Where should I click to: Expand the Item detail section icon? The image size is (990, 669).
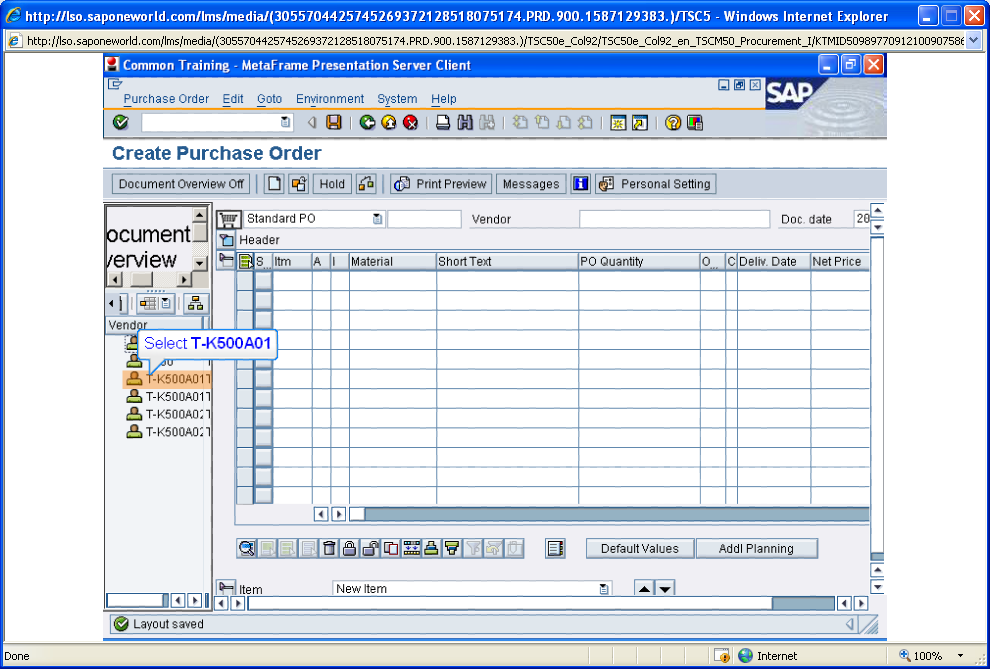(226, 587)
